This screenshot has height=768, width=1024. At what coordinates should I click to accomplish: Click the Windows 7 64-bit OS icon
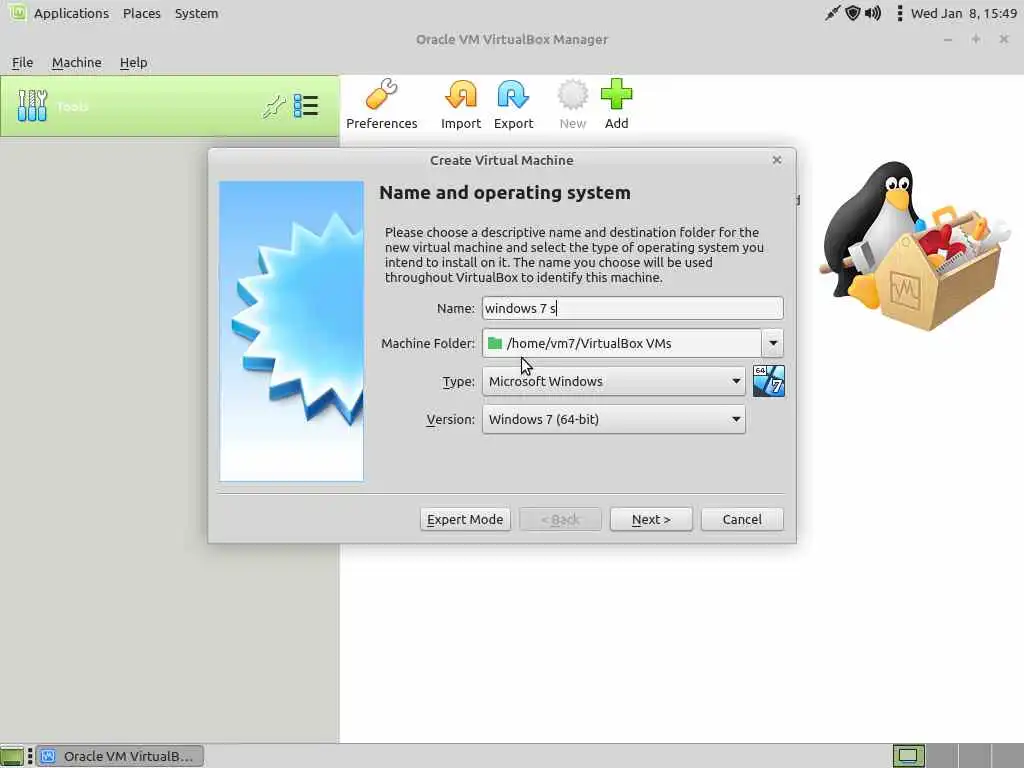[769, 381]
